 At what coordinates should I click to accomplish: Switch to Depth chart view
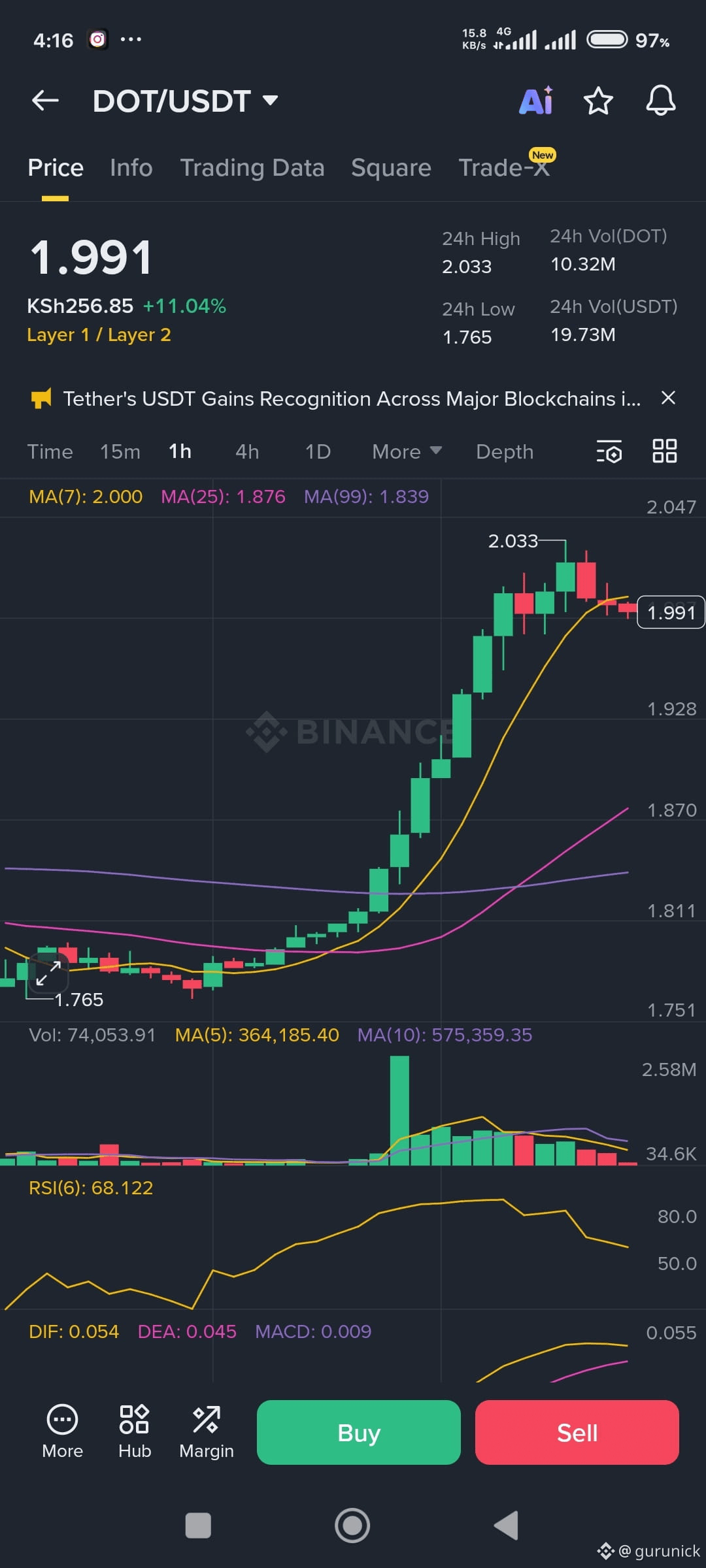(505, 451)
